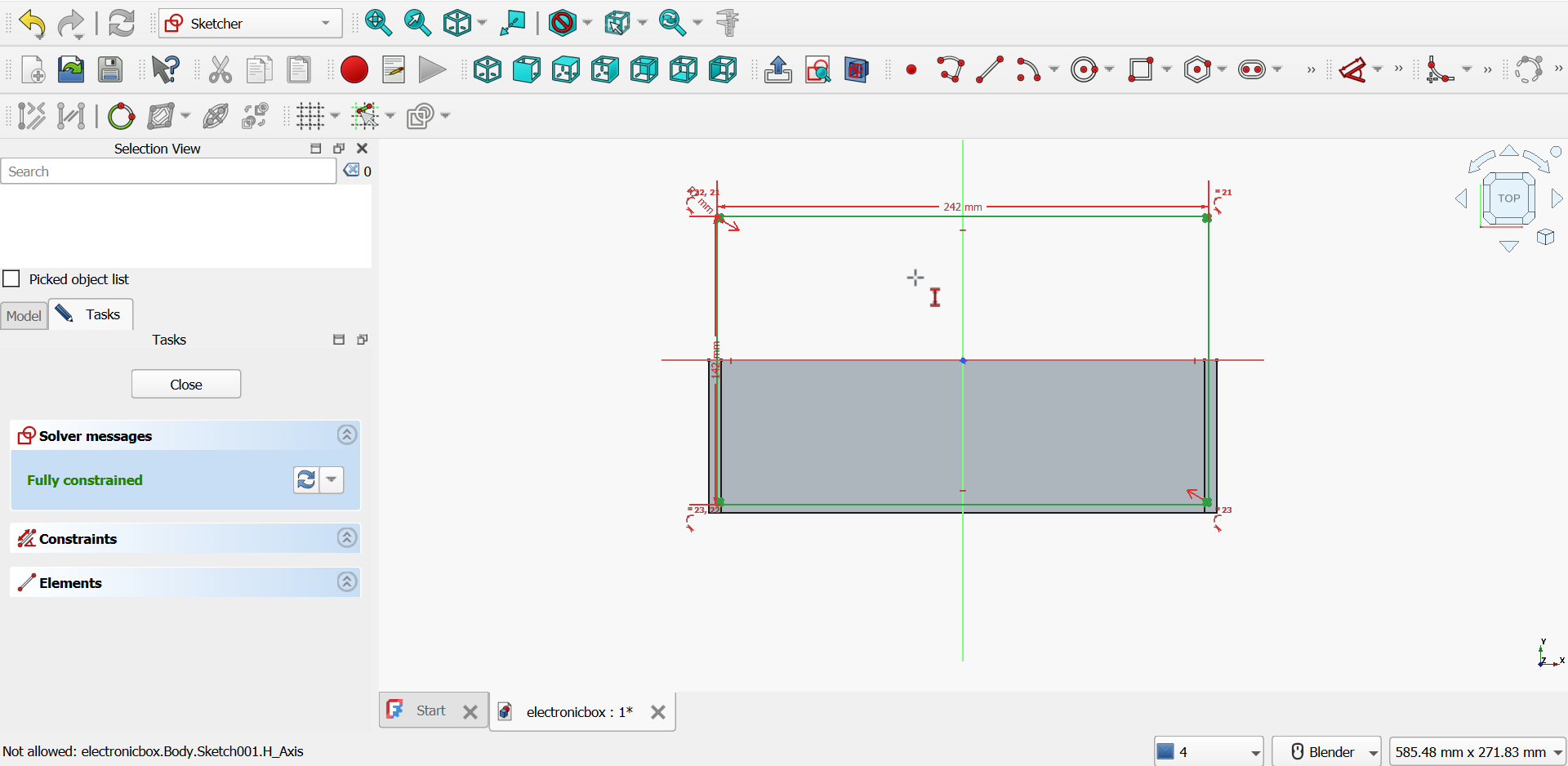Click the solver force recompute button
1568x766 pixels.
(306, 480)
